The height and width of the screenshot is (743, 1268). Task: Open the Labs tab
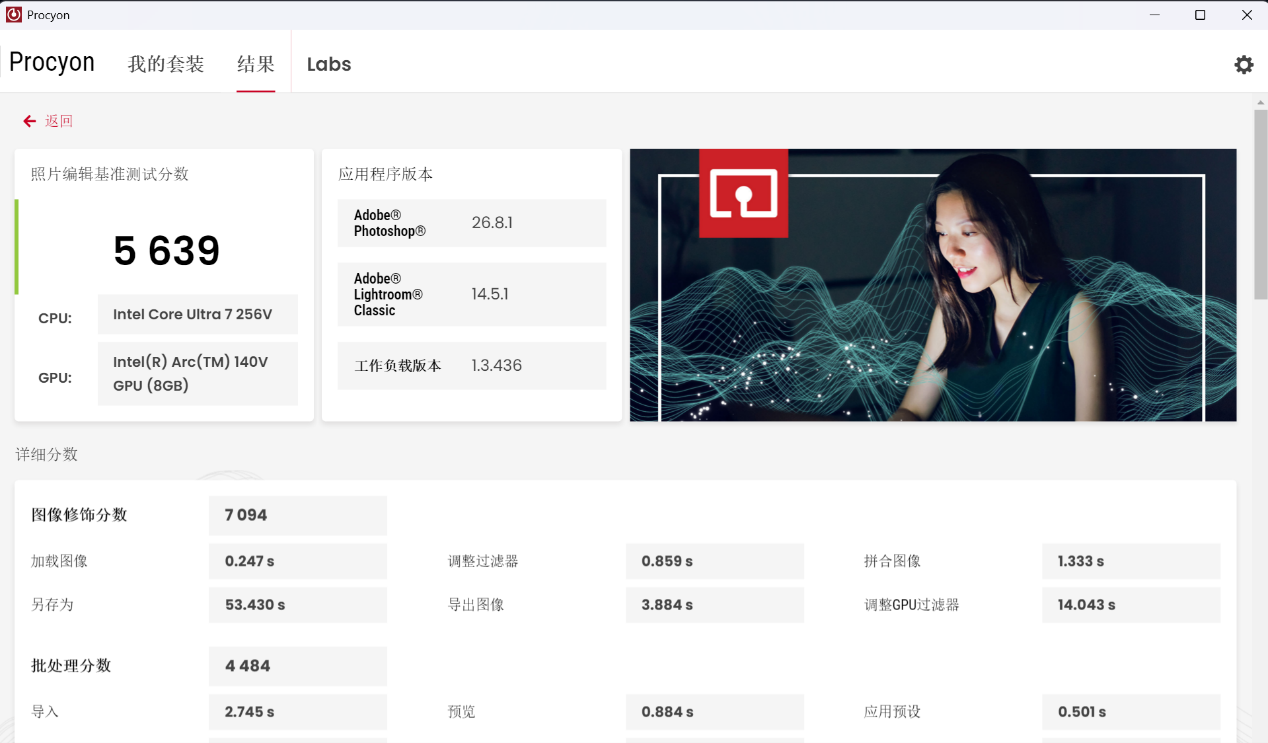(x=328, y=63)
